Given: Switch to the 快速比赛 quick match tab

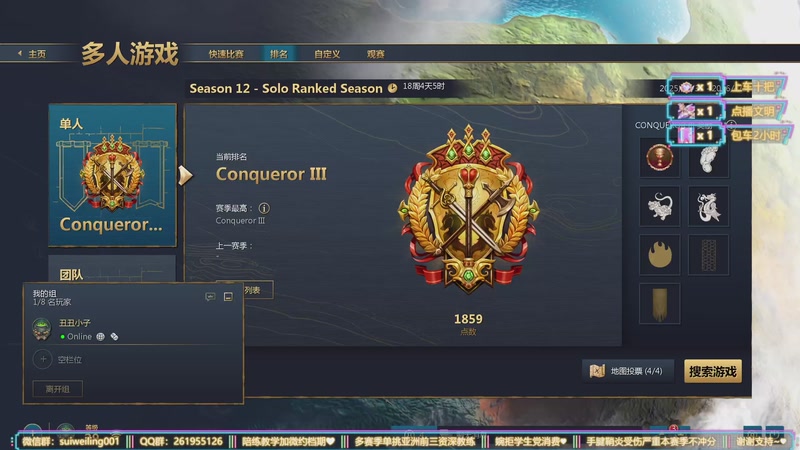Looking at the screenshot, I should pyautogui.click(x=226, y=54).
